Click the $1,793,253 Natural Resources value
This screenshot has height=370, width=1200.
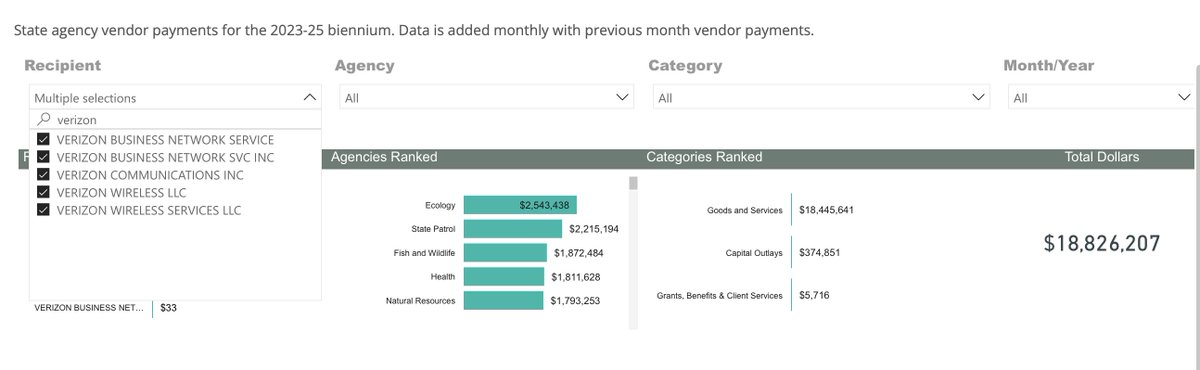575,300
